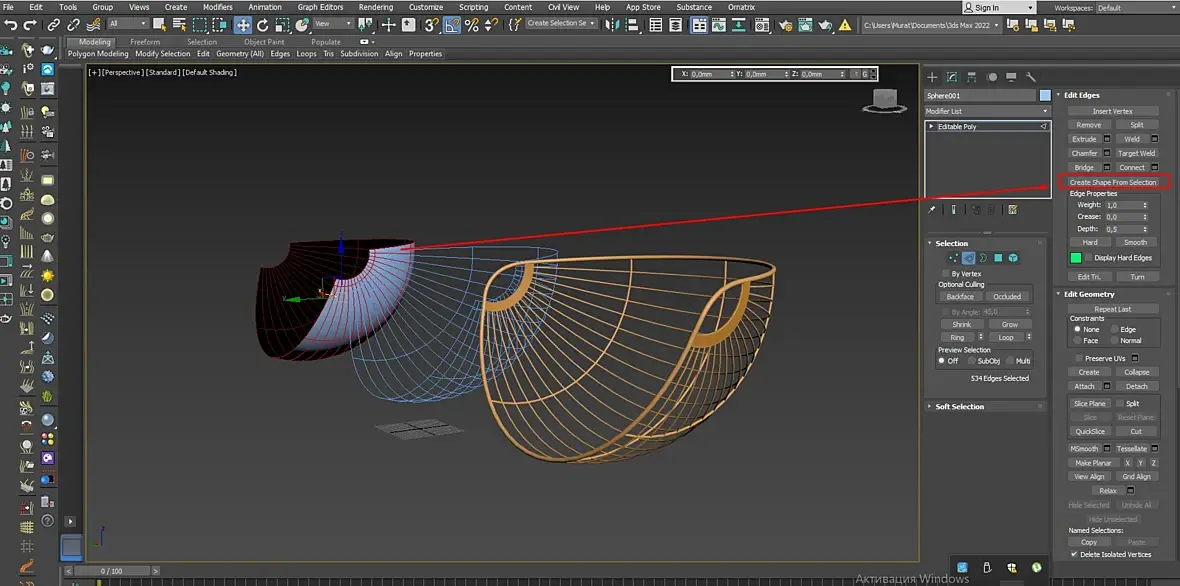Open the Modifiers menu
Viewport: 1180px width, 586px height.
[217, 7]
